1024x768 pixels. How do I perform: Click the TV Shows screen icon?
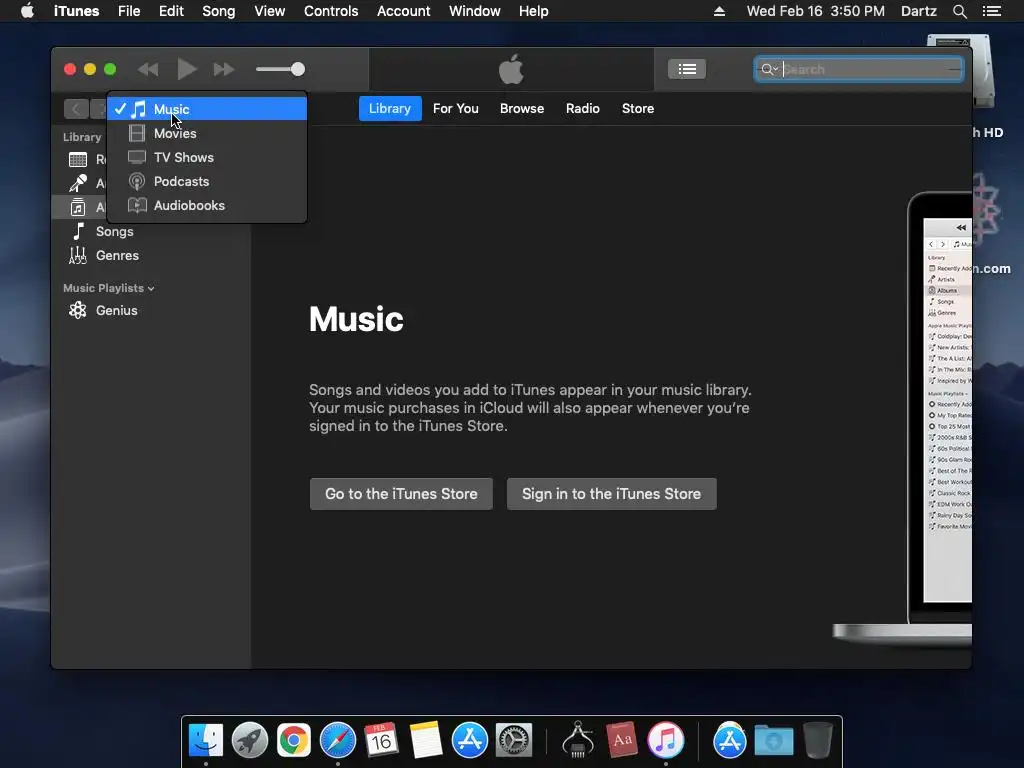pos(137,157)
